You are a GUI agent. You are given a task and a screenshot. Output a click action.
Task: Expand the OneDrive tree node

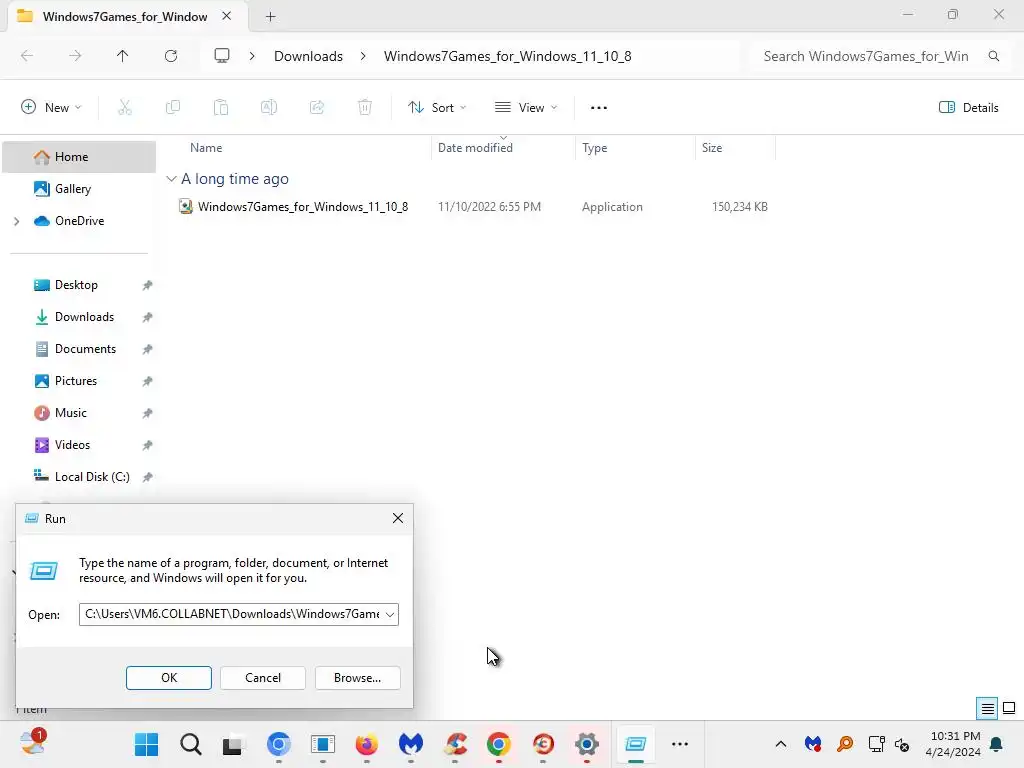pyautogui.click(x=16, y=221)
